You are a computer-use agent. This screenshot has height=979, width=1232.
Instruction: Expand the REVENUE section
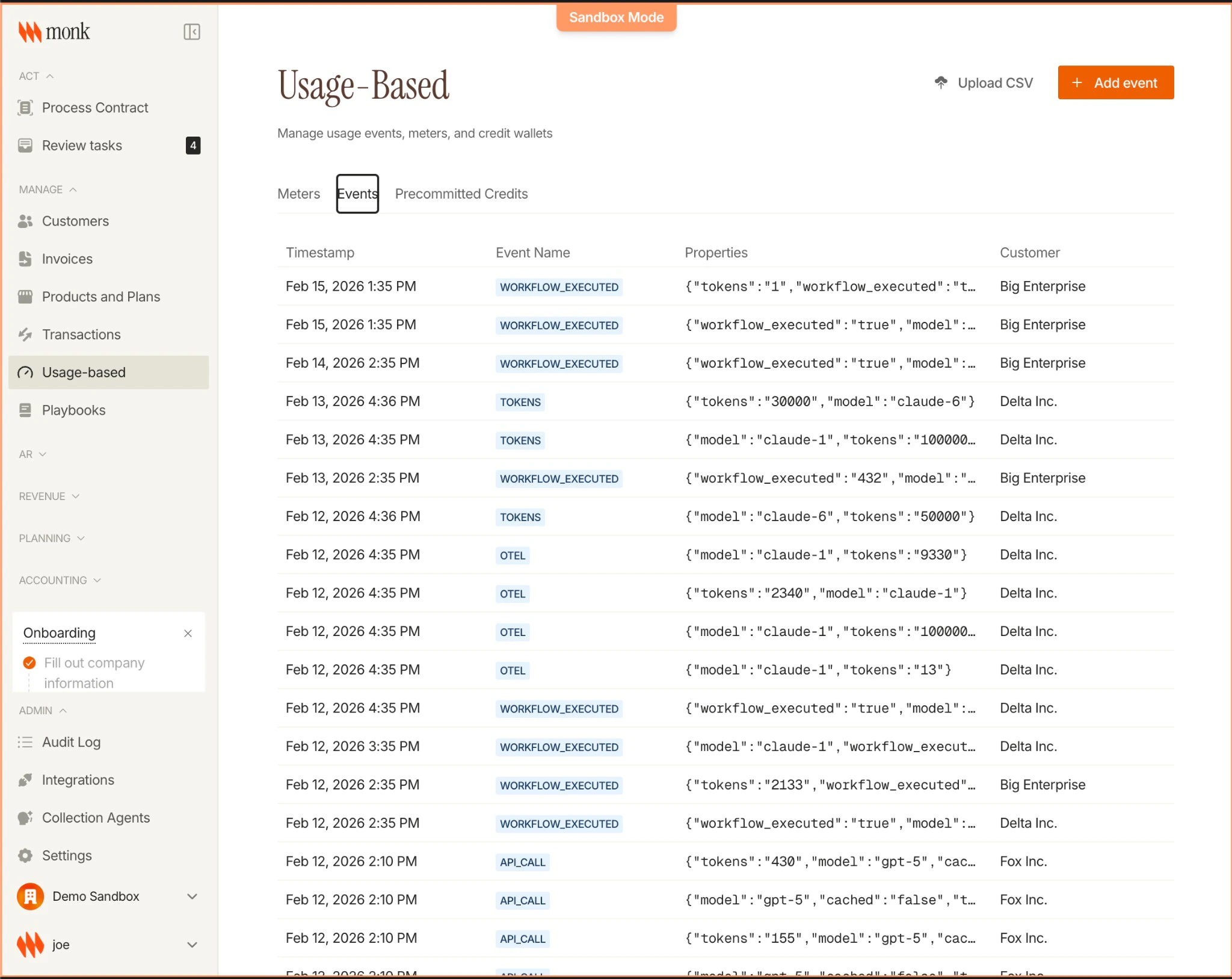pos(76,496)
